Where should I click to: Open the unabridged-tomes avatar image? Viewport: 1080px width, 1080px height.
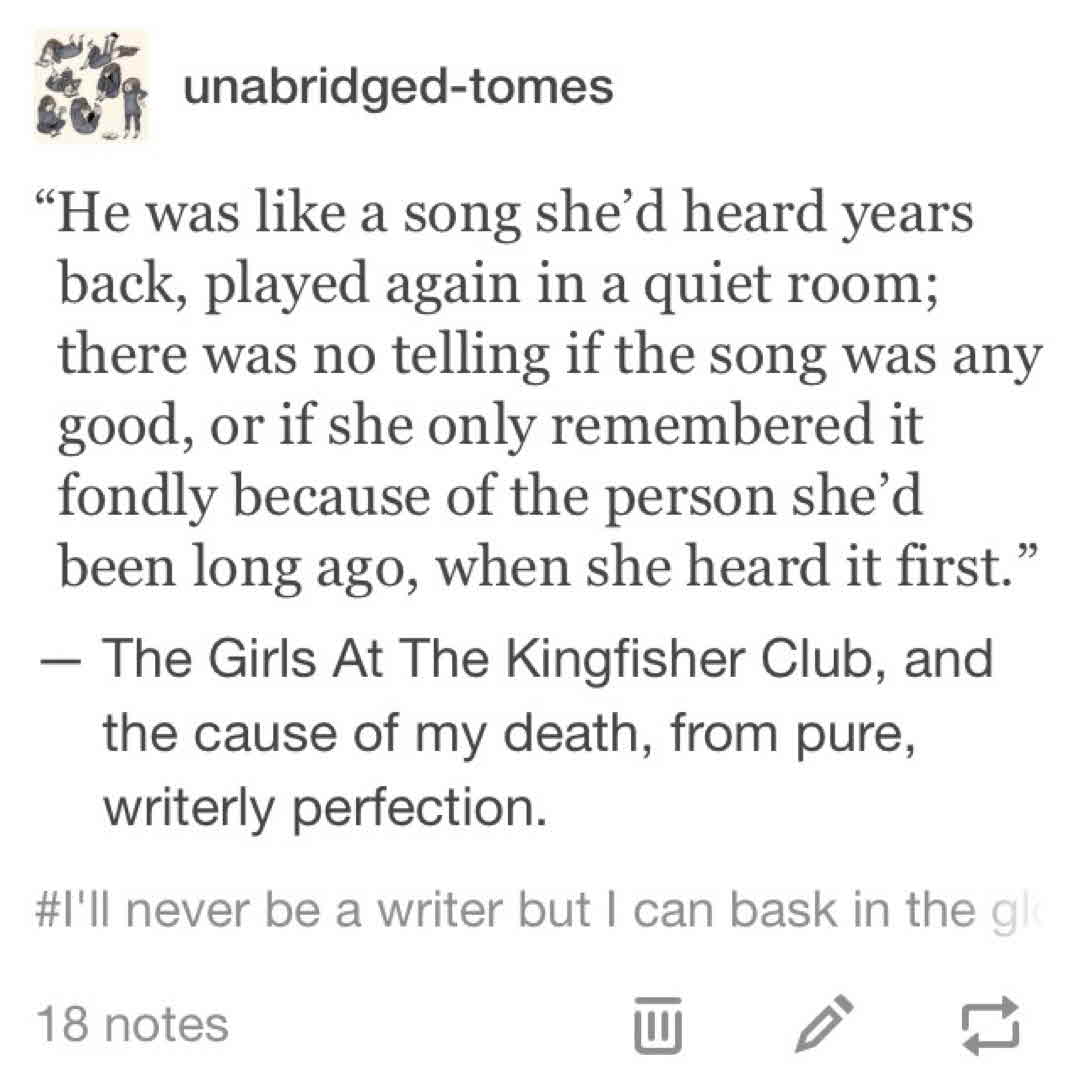[91, 86]
